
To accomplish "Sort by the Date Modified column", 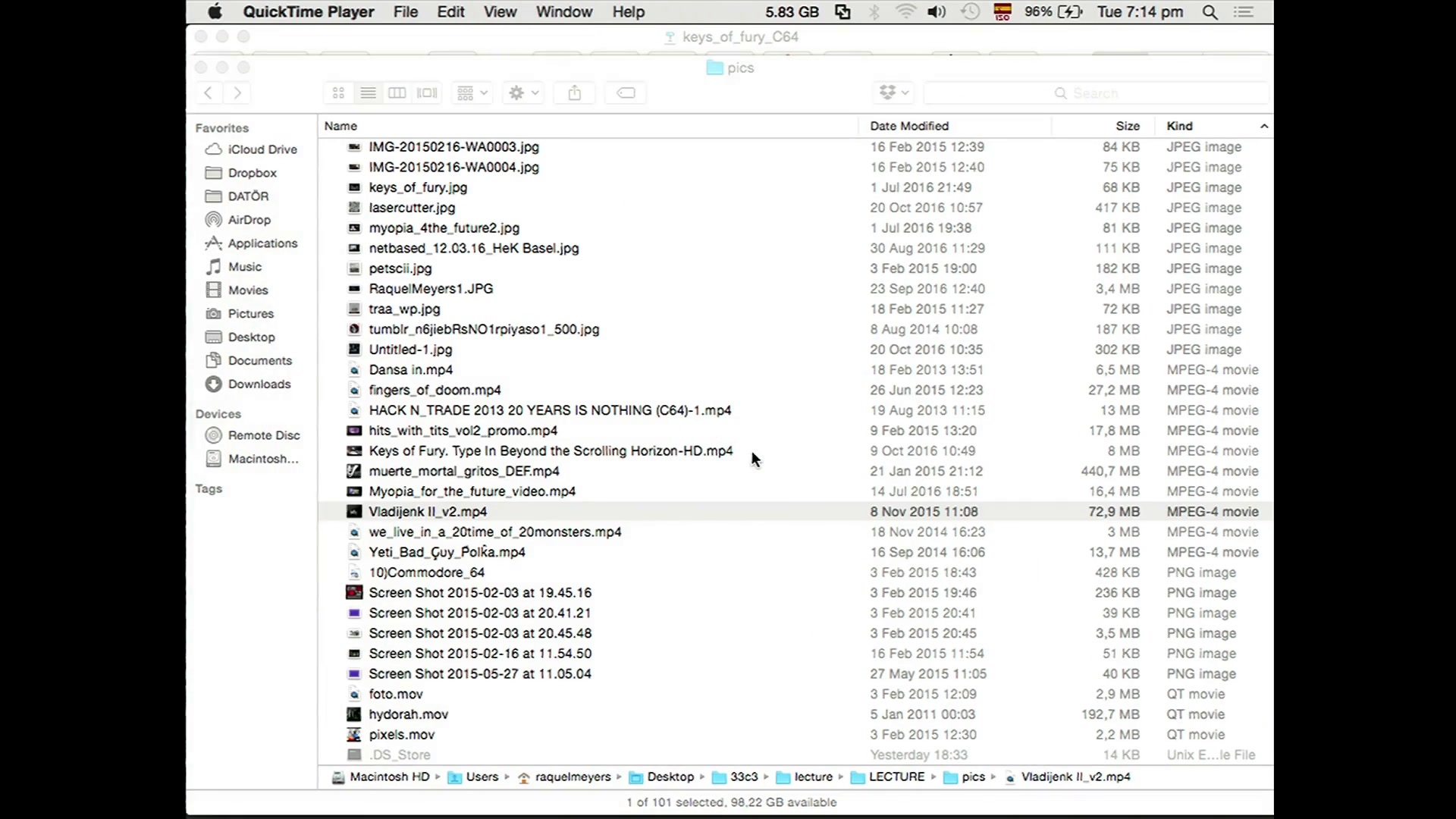I will [909, 126].
